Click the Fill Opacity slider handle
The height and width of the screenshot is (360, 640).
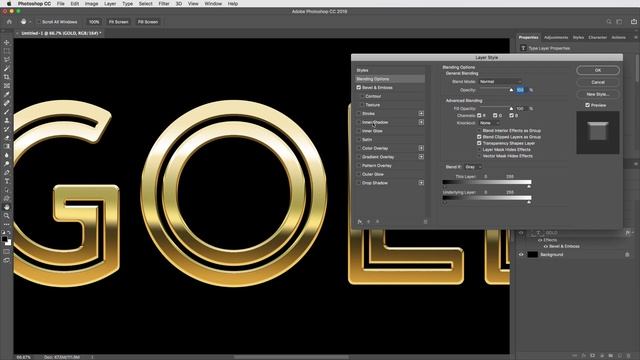511,109
